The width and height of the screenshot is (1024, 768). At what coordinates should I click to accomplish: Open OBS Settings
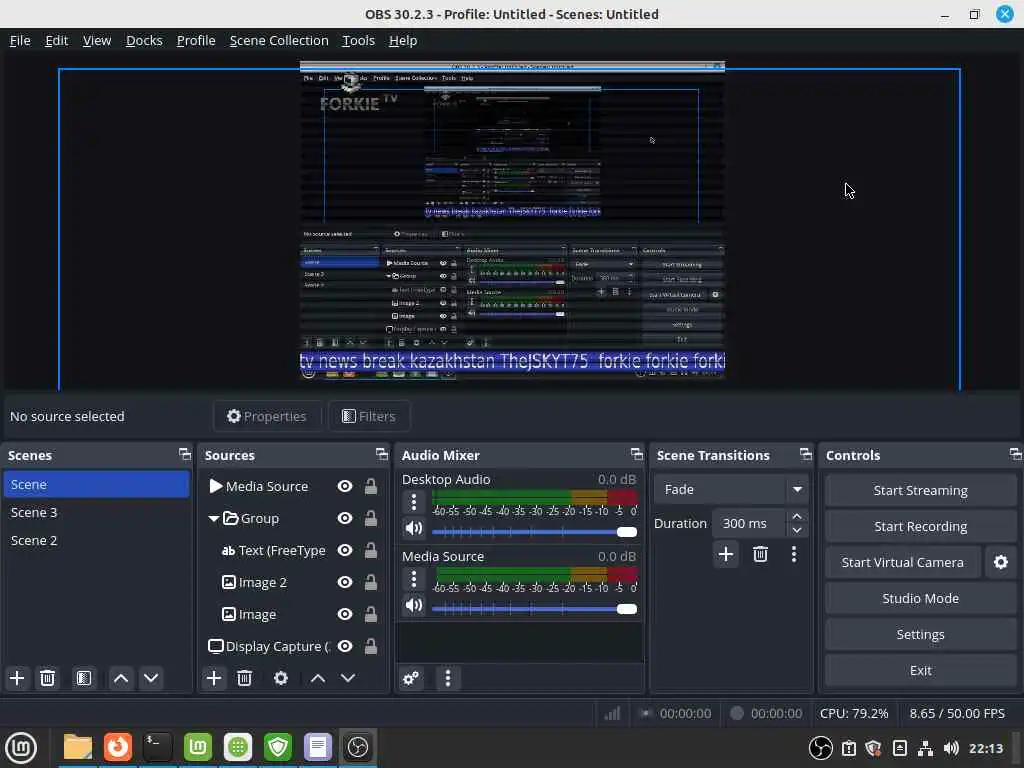point(920,634)
